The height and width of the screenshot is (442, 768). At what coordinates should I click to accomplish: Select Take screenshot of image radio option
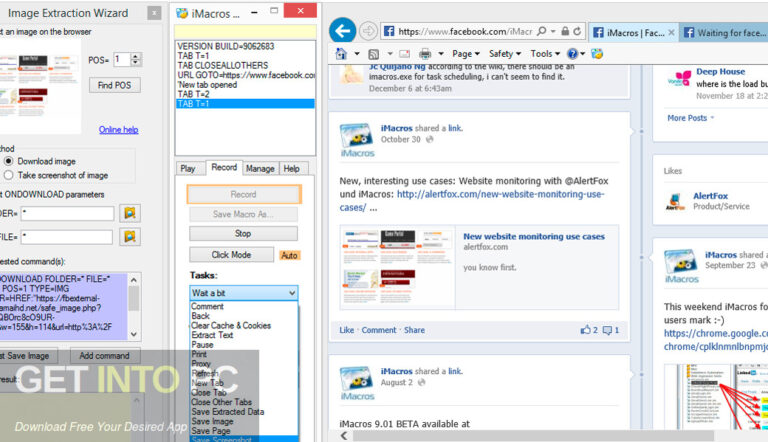pos(8,175)
